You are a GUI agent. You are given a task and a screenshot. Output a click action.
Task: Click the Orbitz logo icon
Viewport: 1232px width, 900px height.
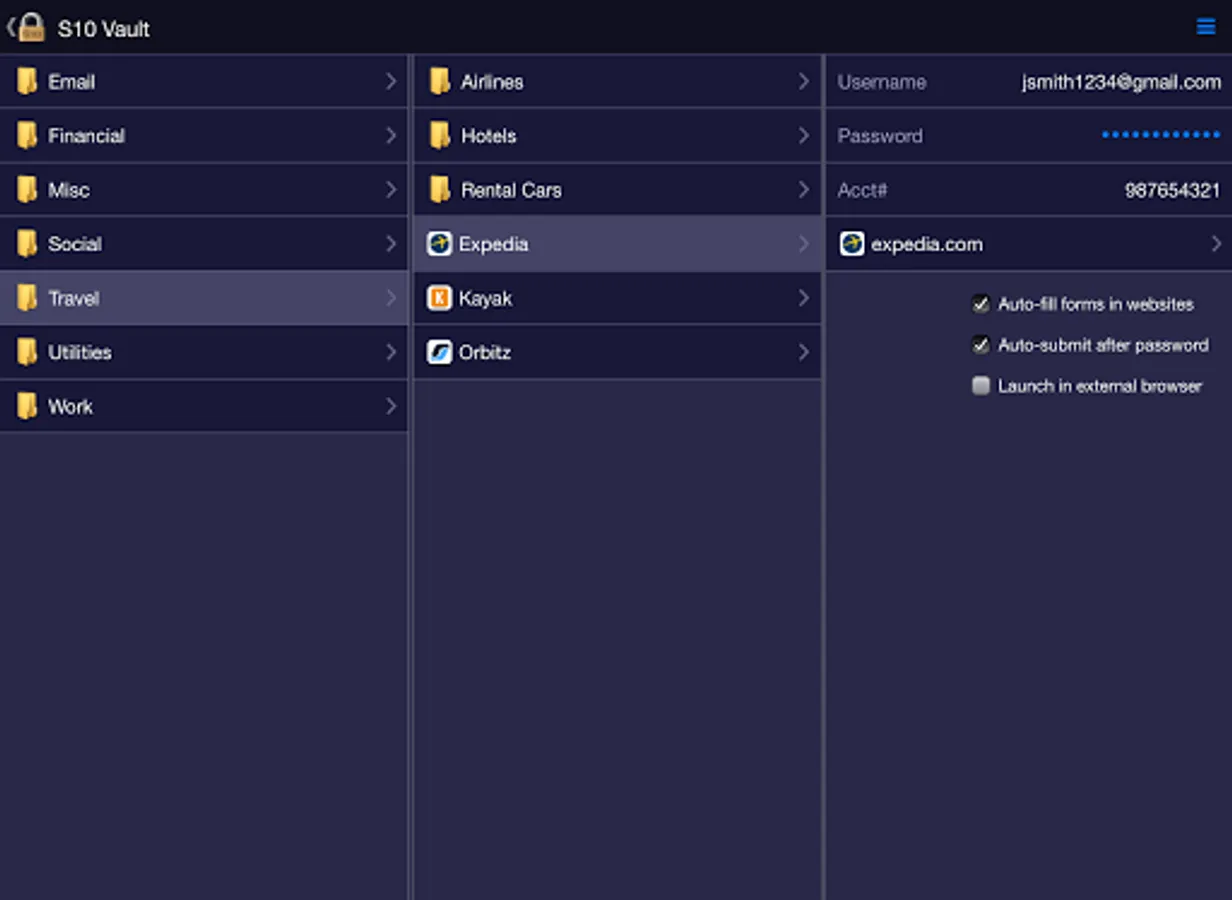click(x=439, y=351)
